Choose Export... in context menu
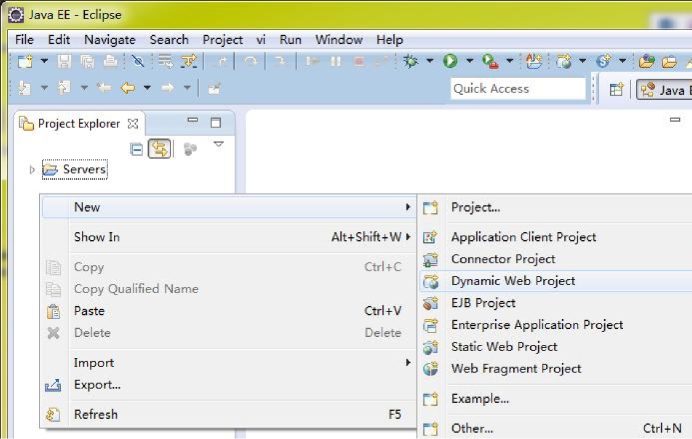Viewport: 692px width, 439px height. [x=229, y=385]
